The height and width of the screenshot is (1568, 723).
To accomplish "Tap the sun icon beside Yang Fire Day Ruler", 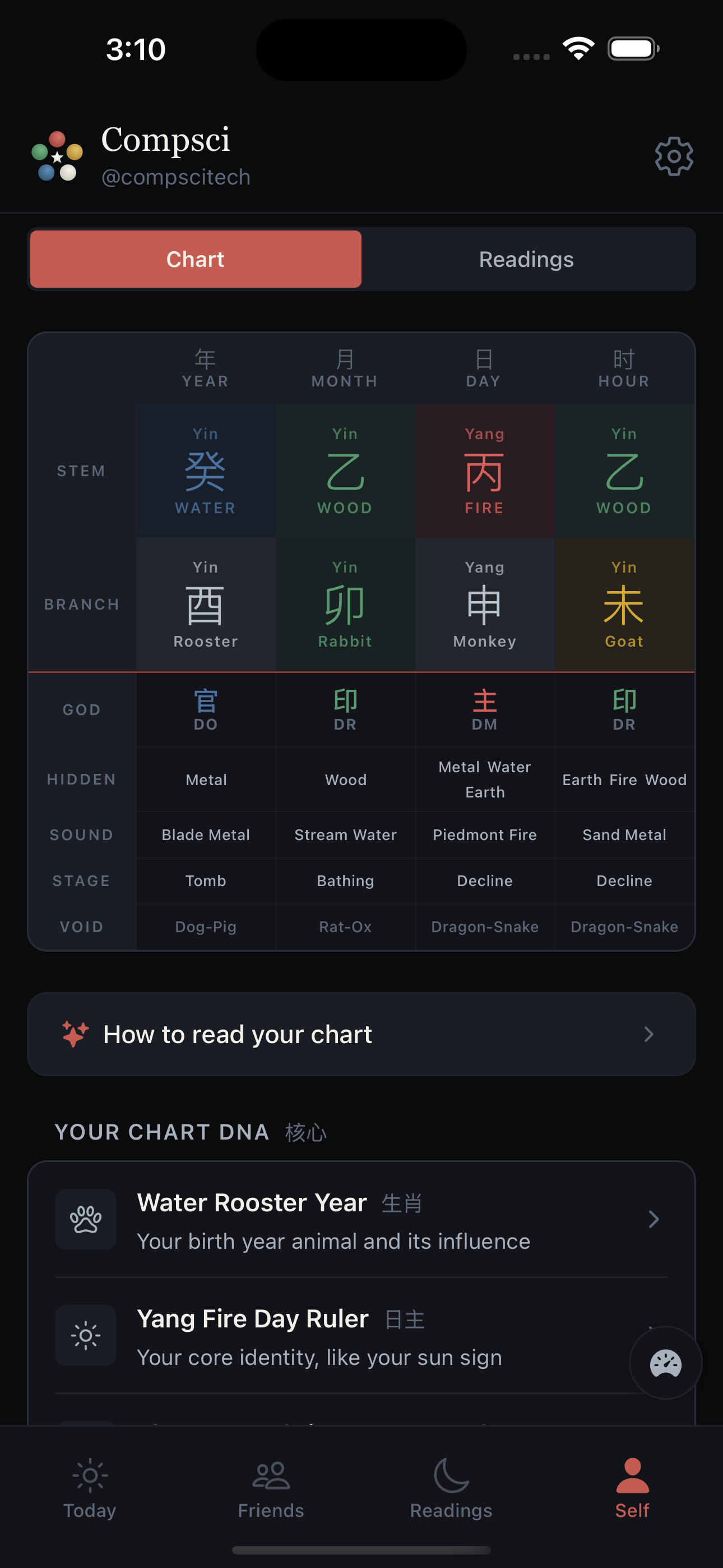I will pyautogui.click(x=86, y=1336).
